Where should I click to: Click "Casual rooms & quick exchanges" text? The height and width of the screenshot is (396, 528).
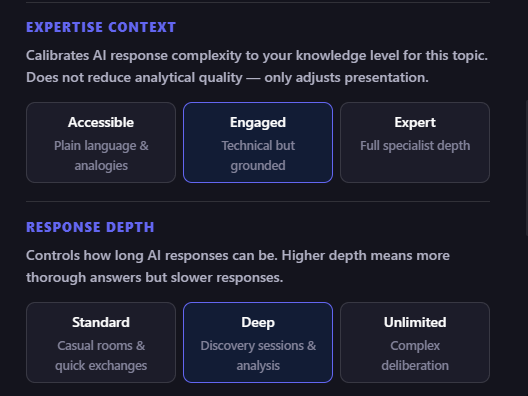point(101,356)
